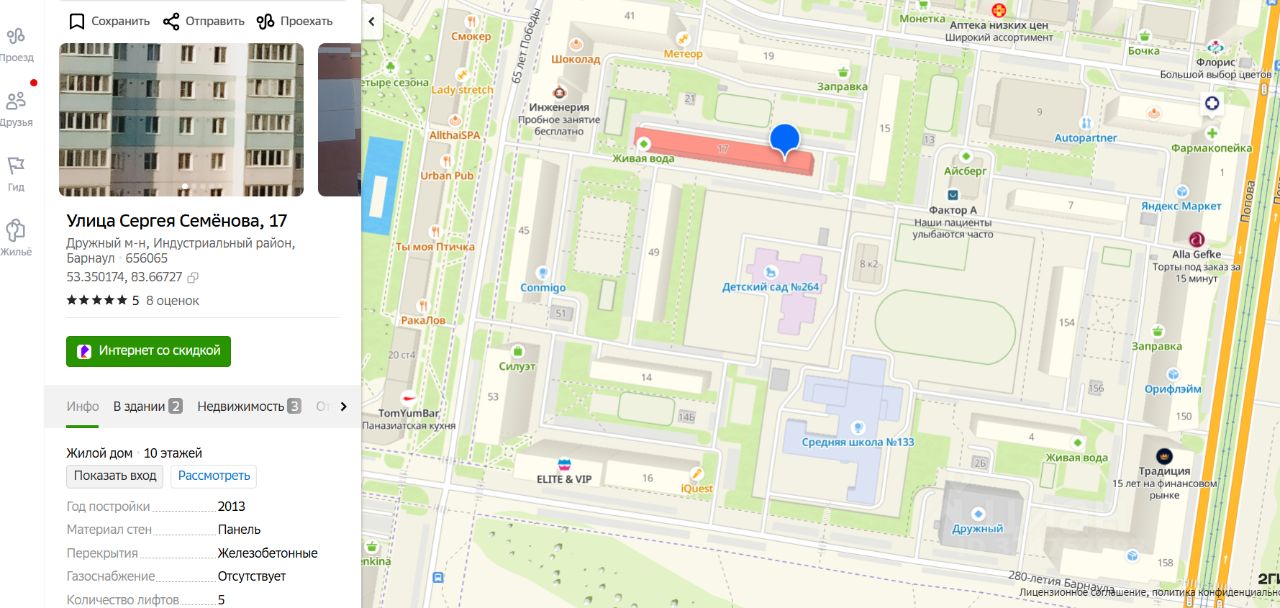
Task: Open the building facade photo thumbnail
Action: pos(182,119)
